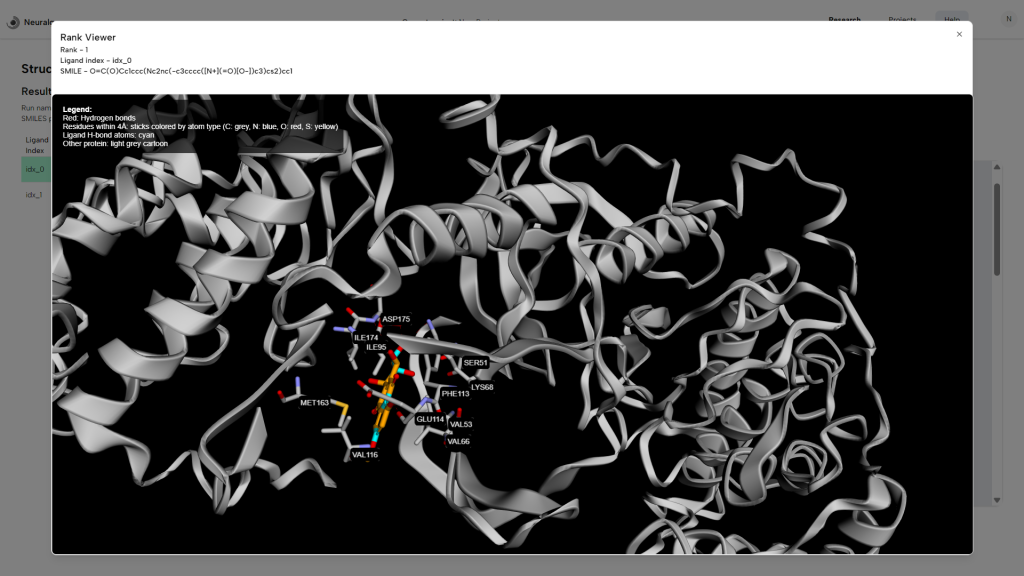Open the Research tab
The height and width of the screenshot is (576, 1024).
coord(844,20)
